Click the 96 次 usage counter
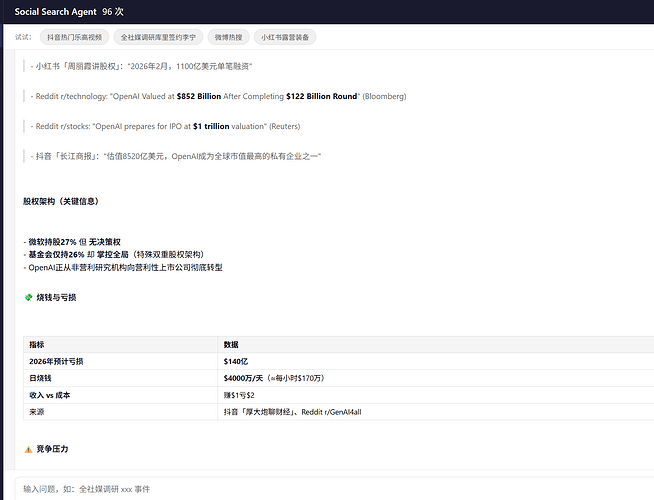 pos(113,12)
